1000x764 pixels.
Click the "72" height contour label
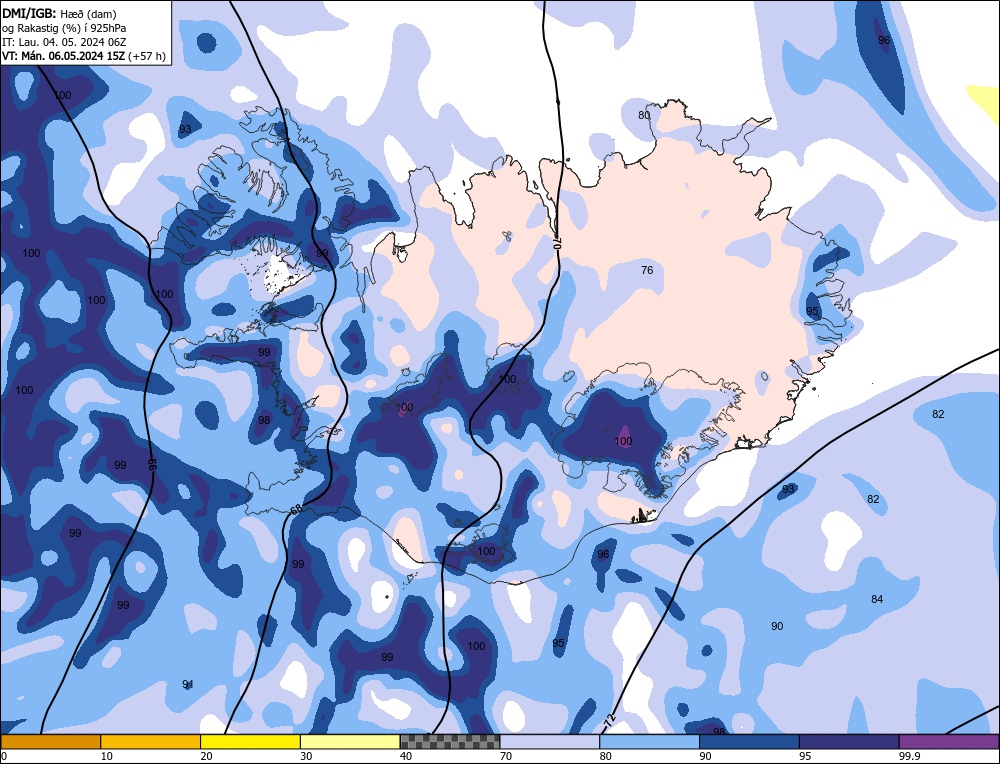coord(610,721)
